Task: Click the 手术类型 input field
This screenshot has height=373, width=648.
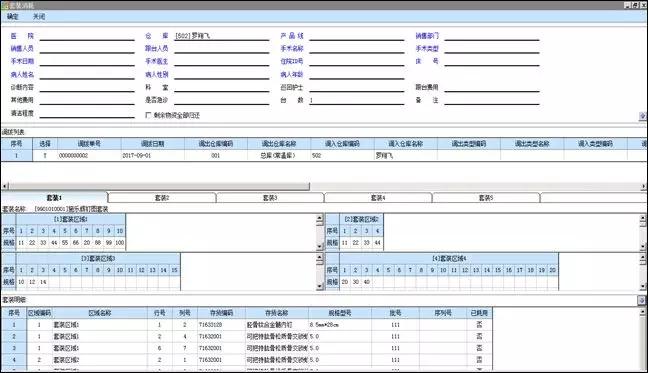Action: click(492, 48)
